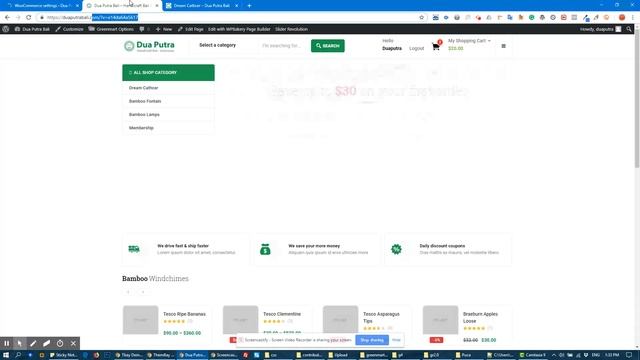Screen dimensions: 640x360
Task: Open Braeburn Apples Loose product title
Action: 480,318
